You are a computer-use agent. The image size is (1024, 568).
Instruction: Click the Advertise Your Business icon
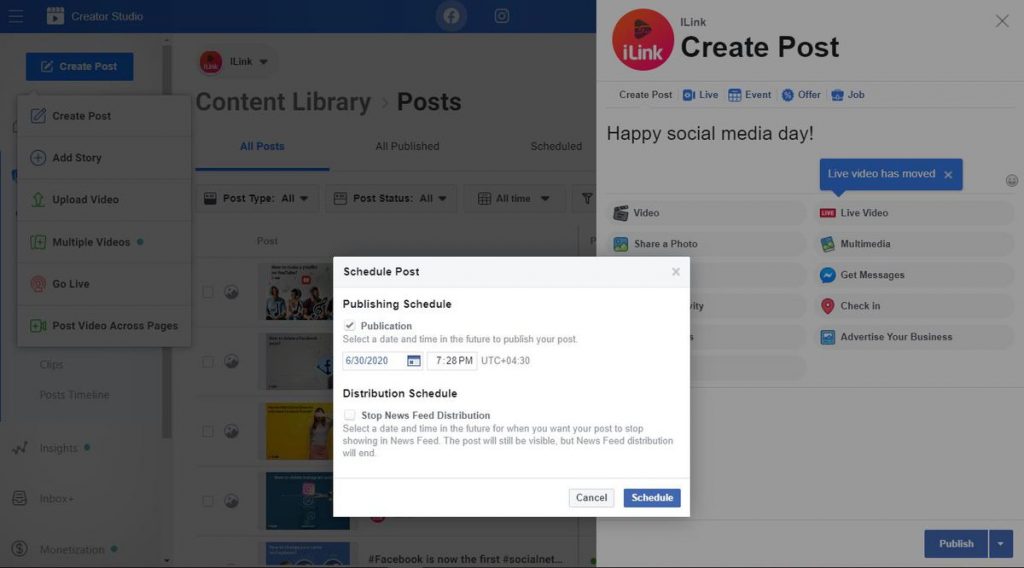coord(827,337)
